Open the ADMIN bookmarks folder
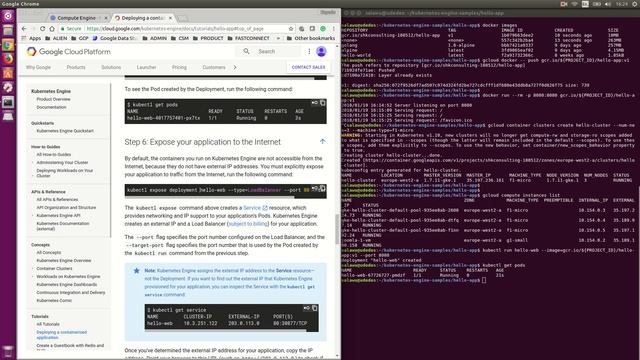Image resolution: width=640 pixels, height=360 pixels. tap(155, 38)
